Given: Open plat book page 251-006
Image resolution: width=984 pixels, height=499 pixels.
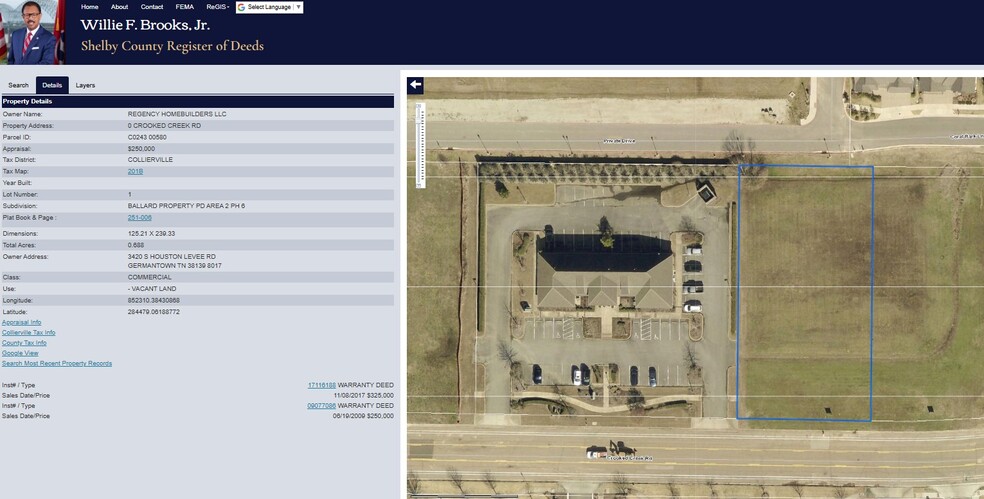Looking at the screenshot, I should (x=139, y=217).
